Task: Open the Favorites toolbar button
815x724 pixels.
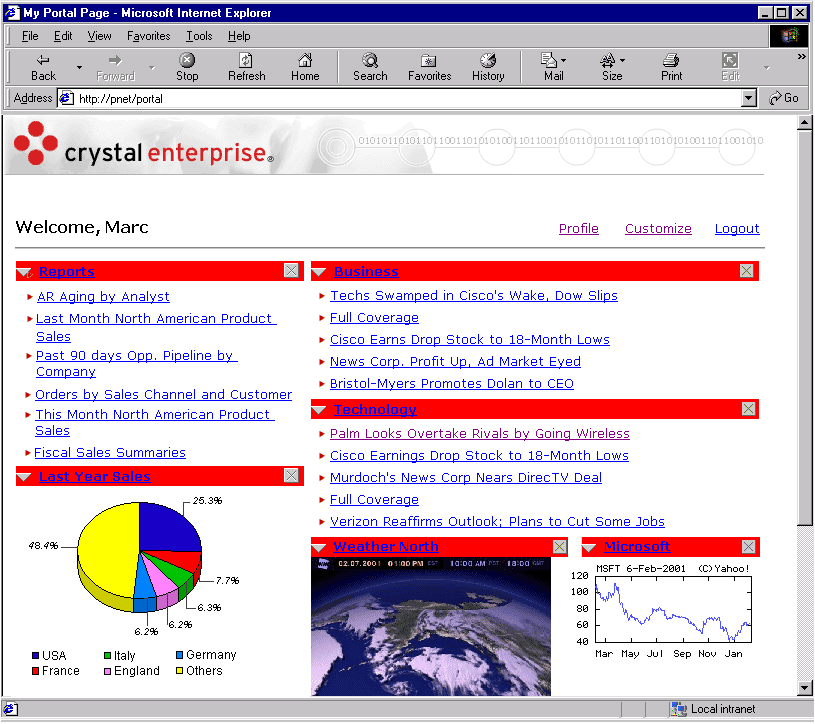Action: coord(429,68)
